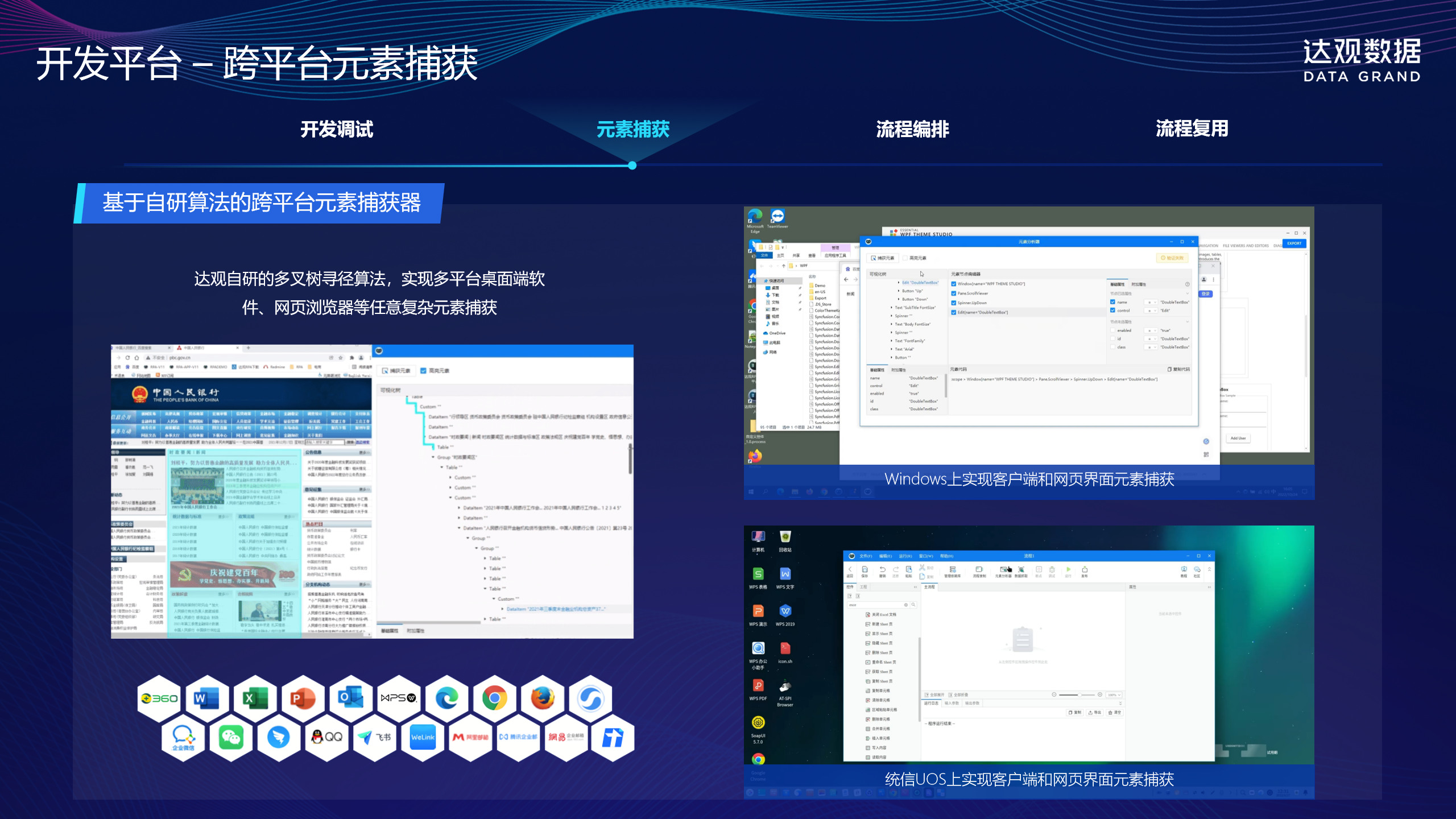Click the 发布 publish icon in the toolbar
Viewport: 1456px width, 819px height.
[1085, 570]
